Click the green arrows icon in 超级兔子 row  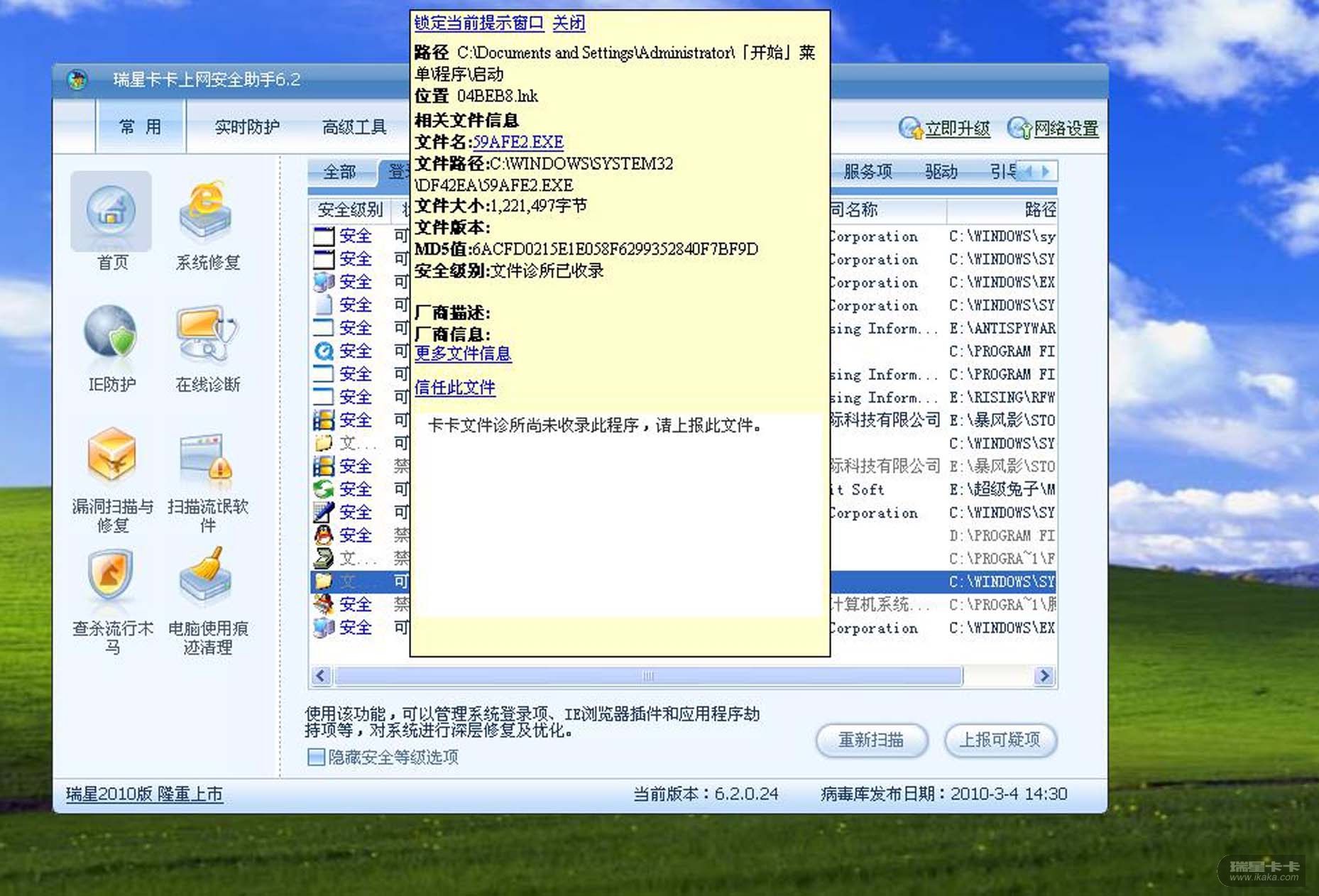point(323,489)
